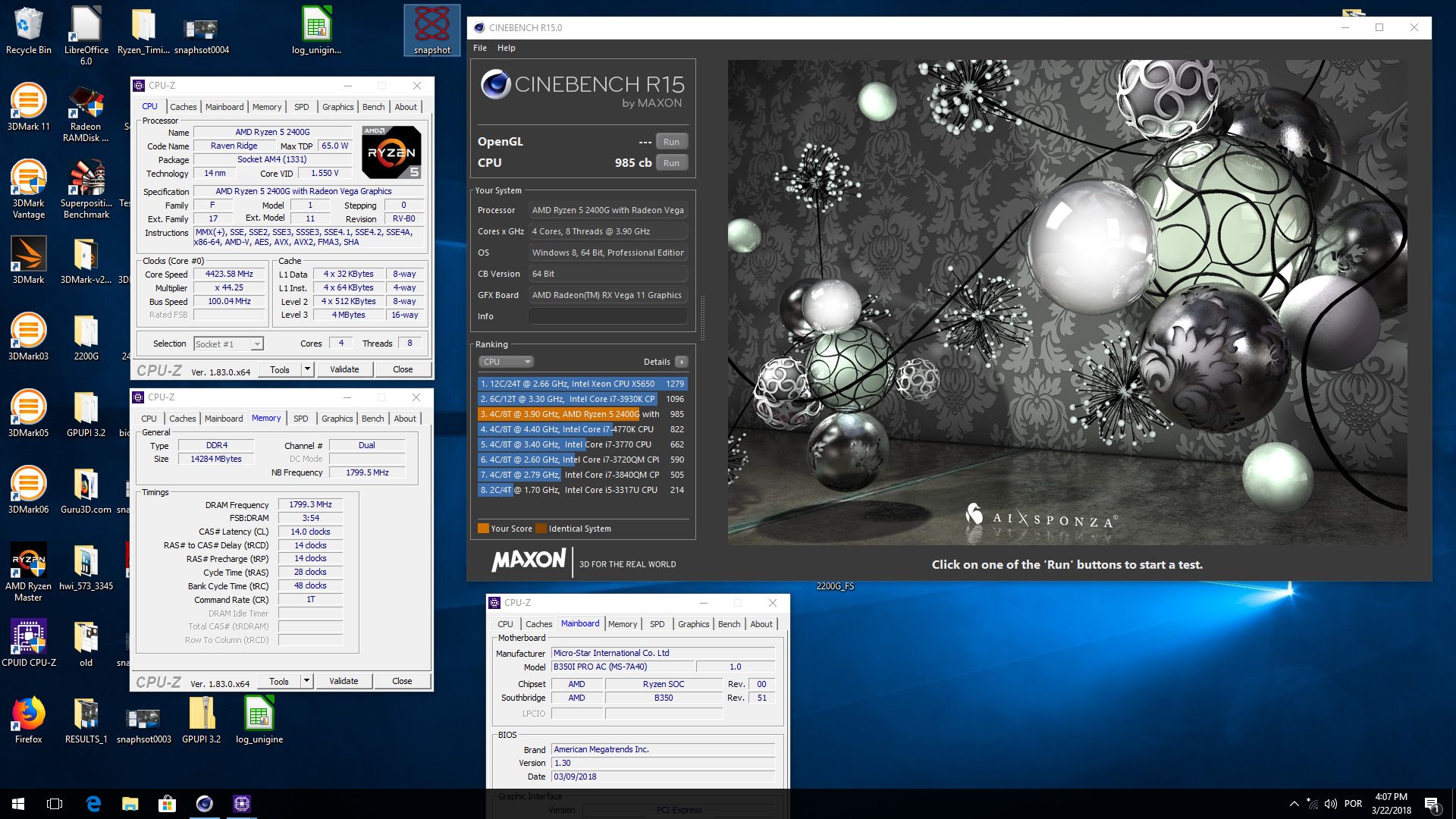Select highlighted AMD Ryzen 5 2400G ranking row
Viewport: 1456px width, 819px height.
pos(582,414)
